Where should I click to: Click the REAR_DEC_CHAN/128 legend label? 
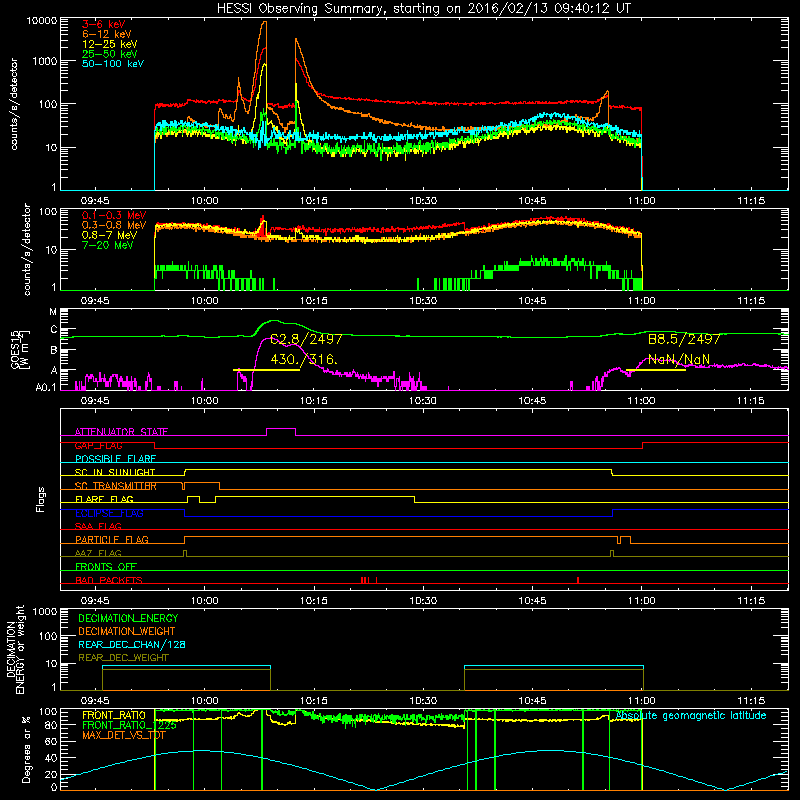click(132, 644)
